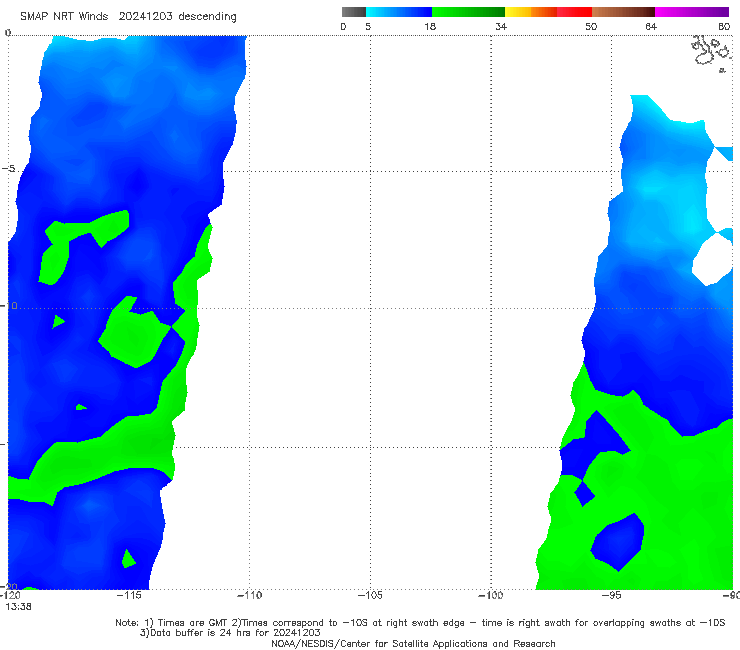Select the gray segment of the color bar
Viewport: 740px width, 650px height.
point(353,12)
